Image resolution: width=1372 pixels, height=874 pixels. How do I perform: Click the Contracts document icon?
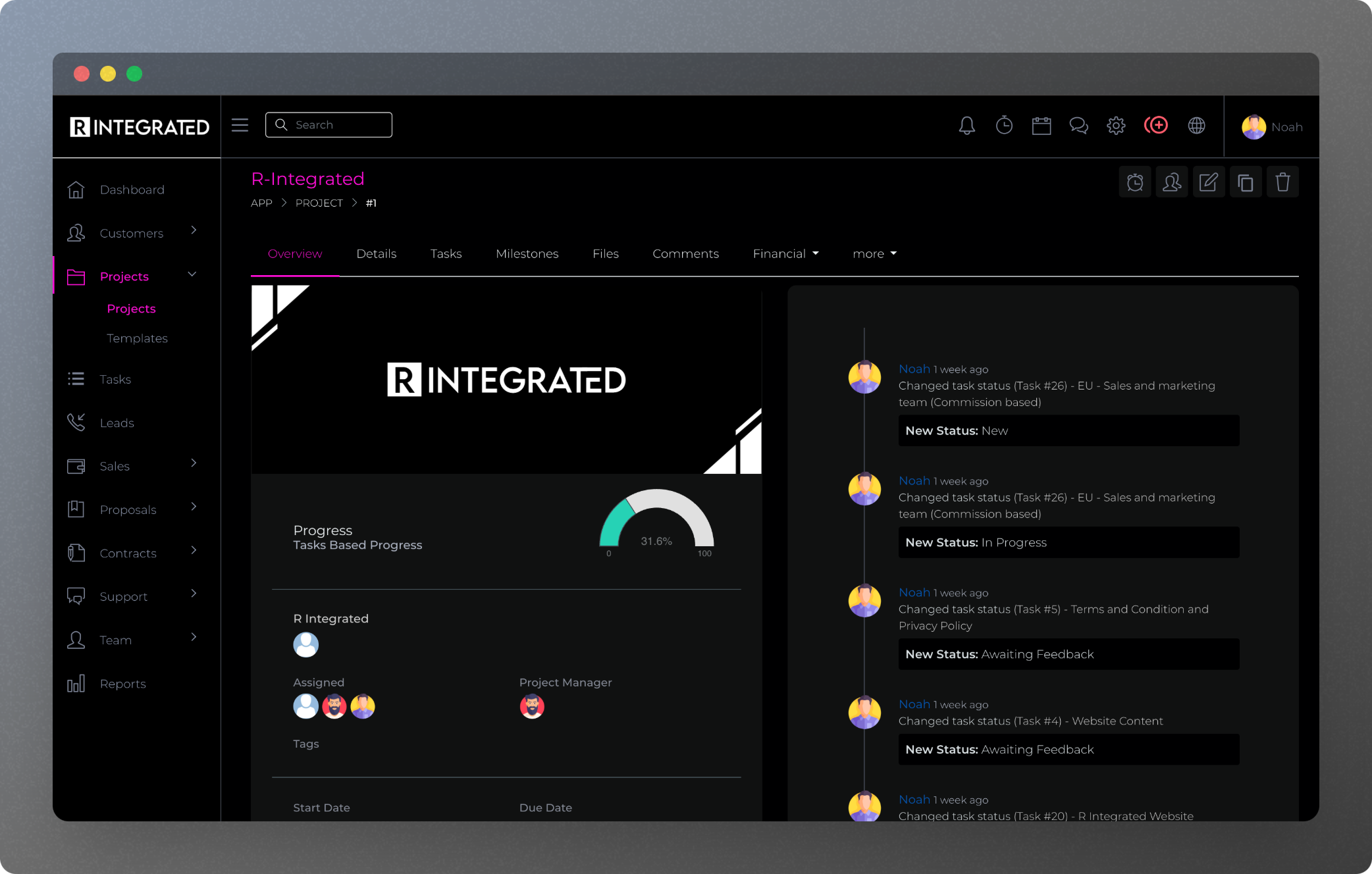pos(76,553)
